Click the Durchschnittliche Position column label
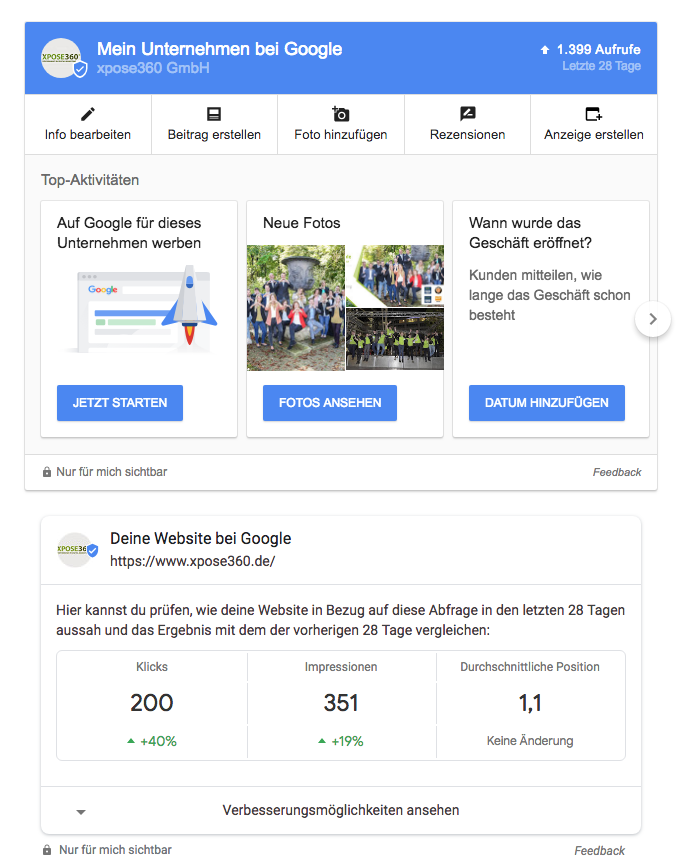The width and height of the screenshot is (687, 862). (530, 667)
